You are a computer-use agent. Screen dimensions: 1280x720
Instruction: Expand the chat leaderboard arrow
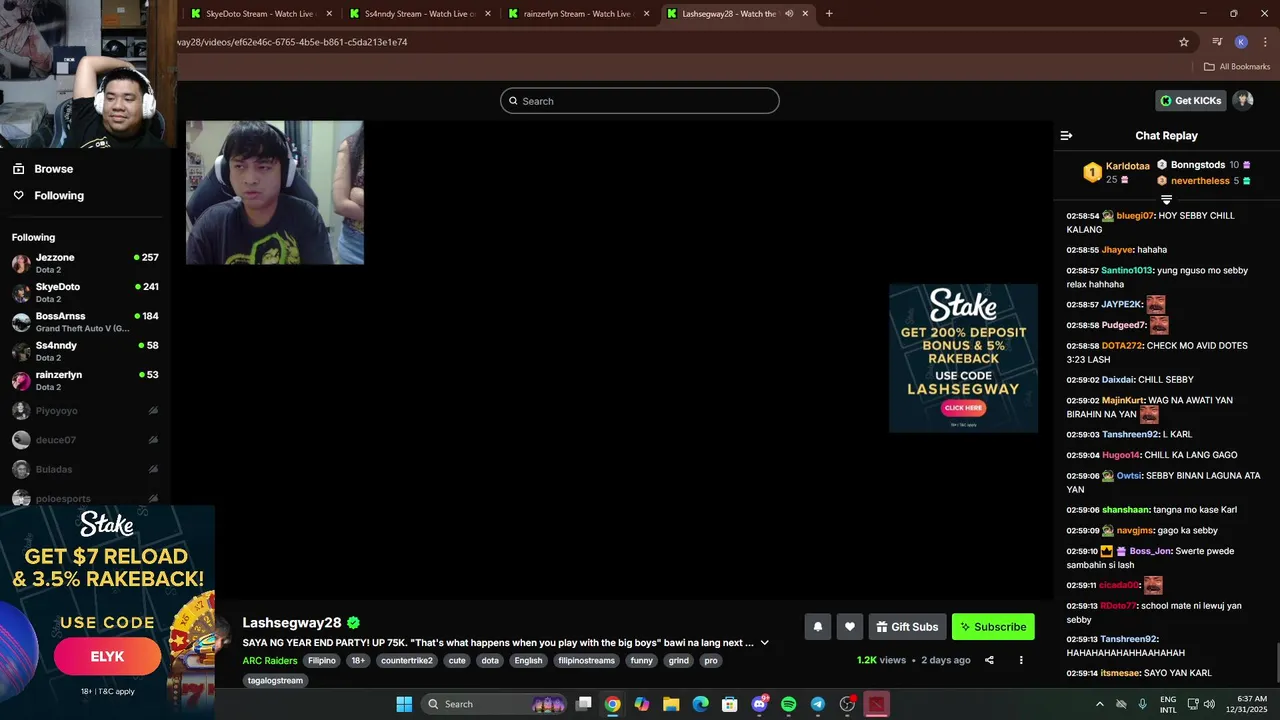click(x=1166, y=200)
